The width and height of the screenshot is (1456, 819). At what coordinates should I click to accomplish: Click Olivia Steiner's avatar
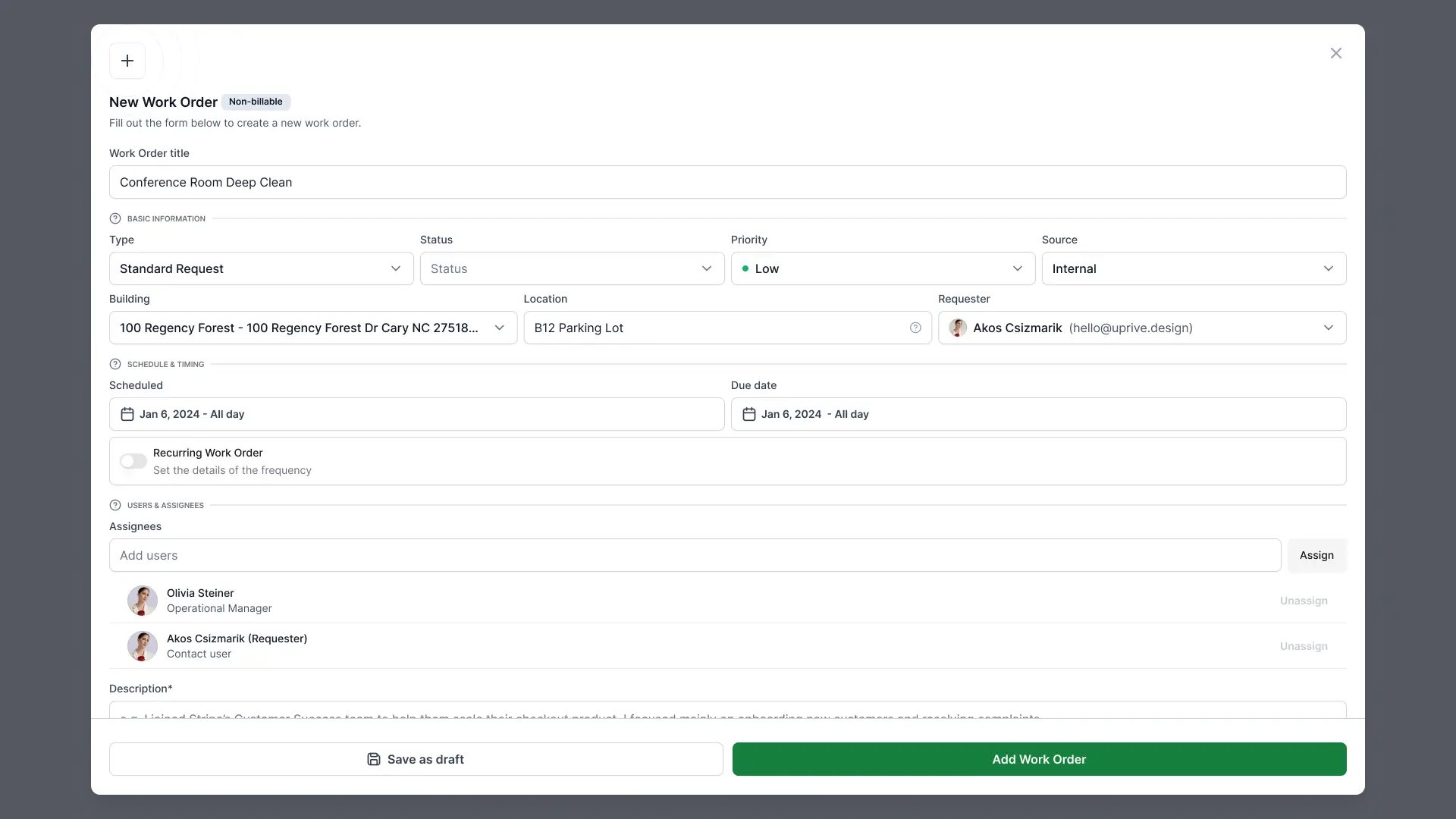[x=143, y=601]
